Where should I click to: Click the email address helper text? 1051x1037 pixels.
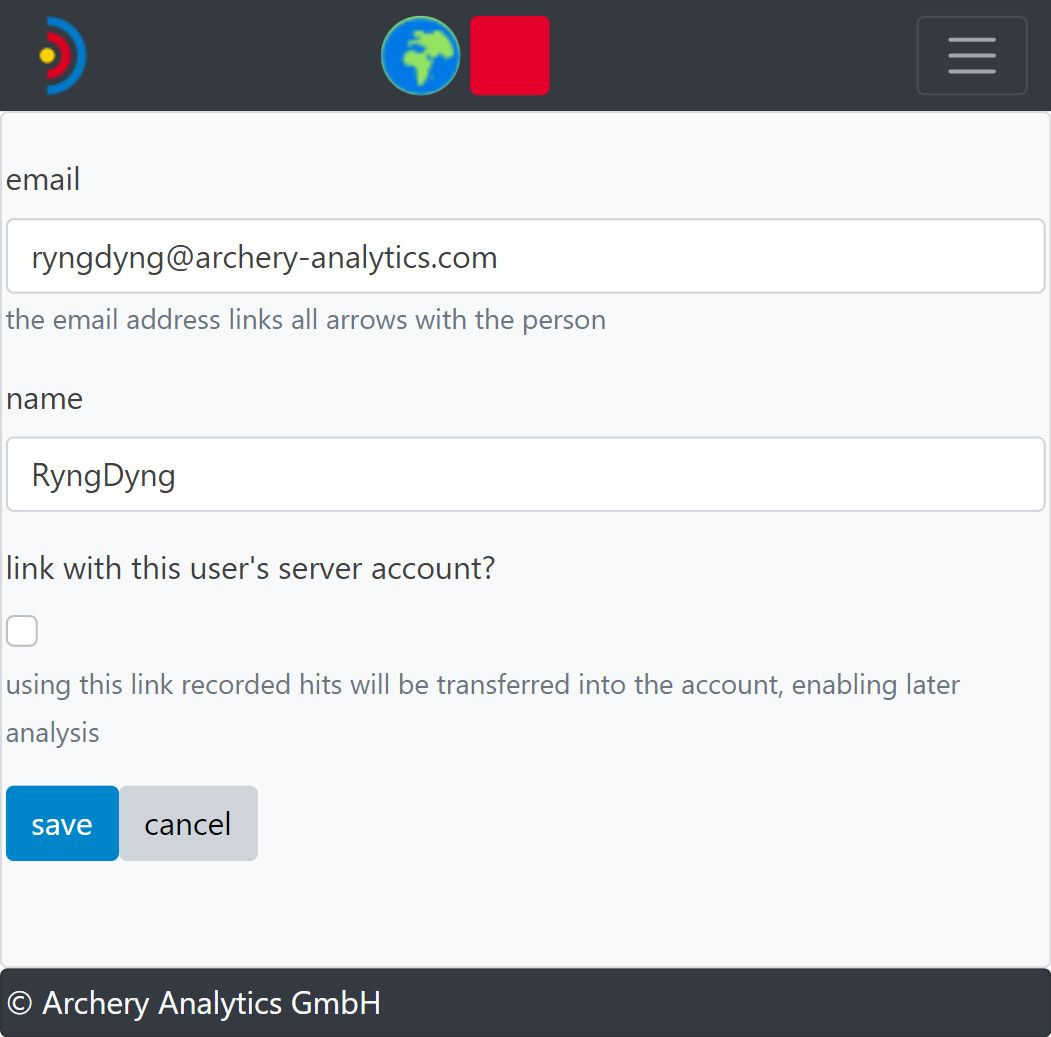305,320
